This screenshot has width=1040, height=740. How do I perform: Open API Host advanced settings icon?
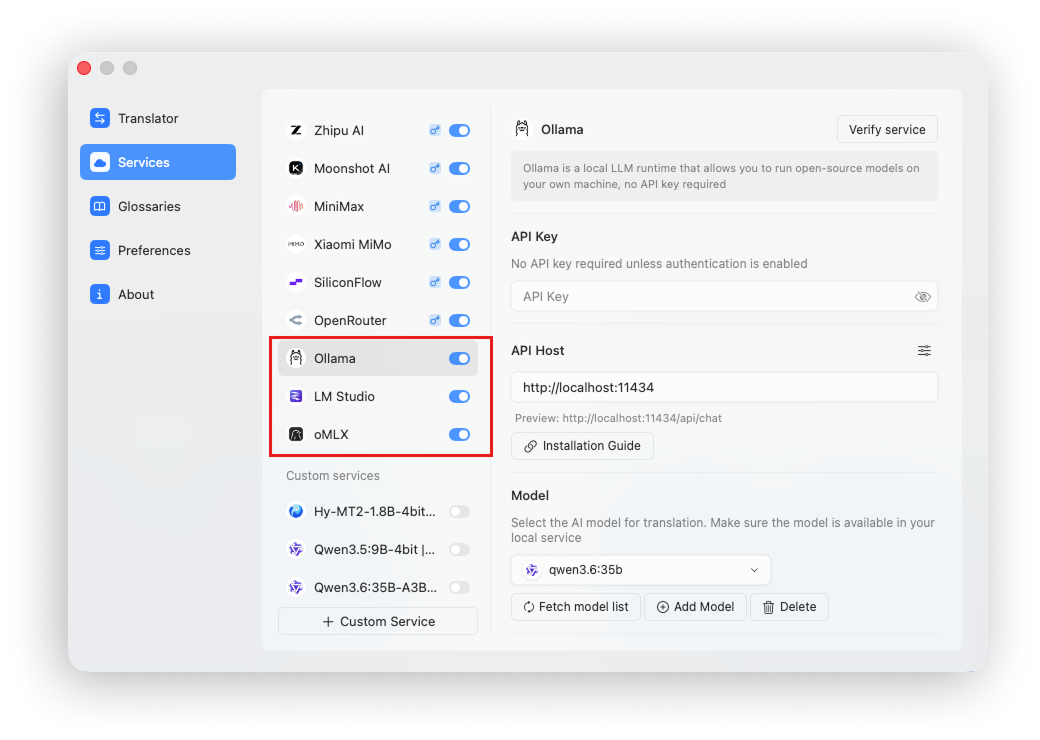[x=924, y=351]
